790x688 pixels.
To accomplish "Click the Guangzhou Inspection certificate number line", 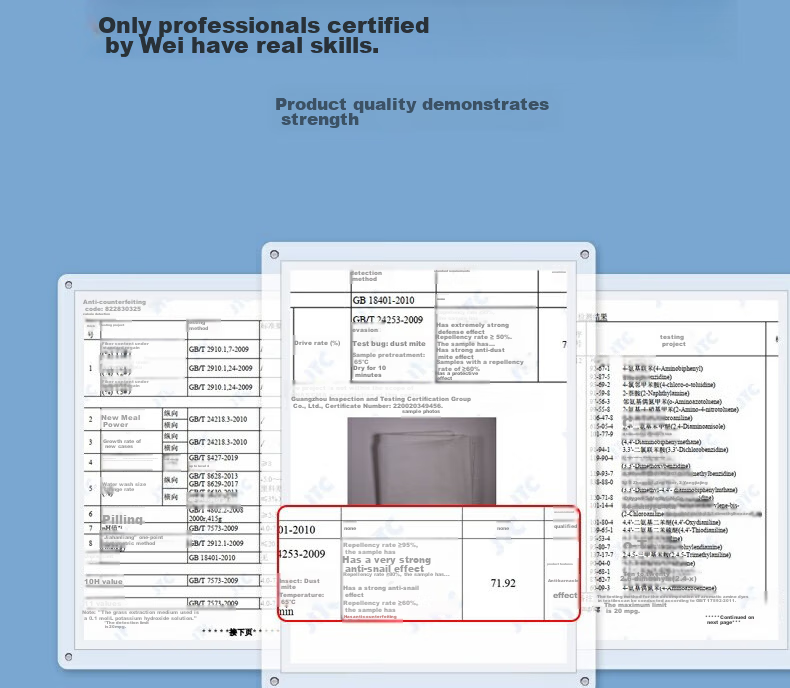I will tap(381, 402).
